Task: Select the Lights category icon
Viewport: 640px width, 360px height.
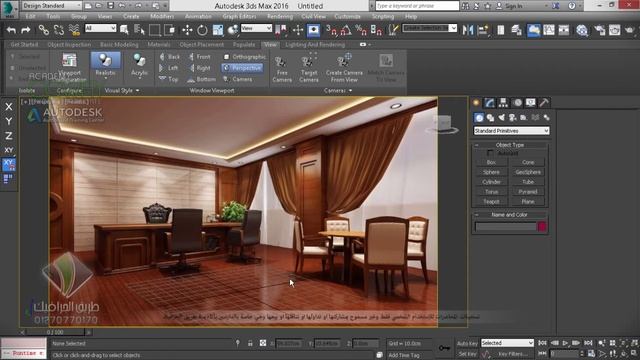Action: (x=501, y=118)
